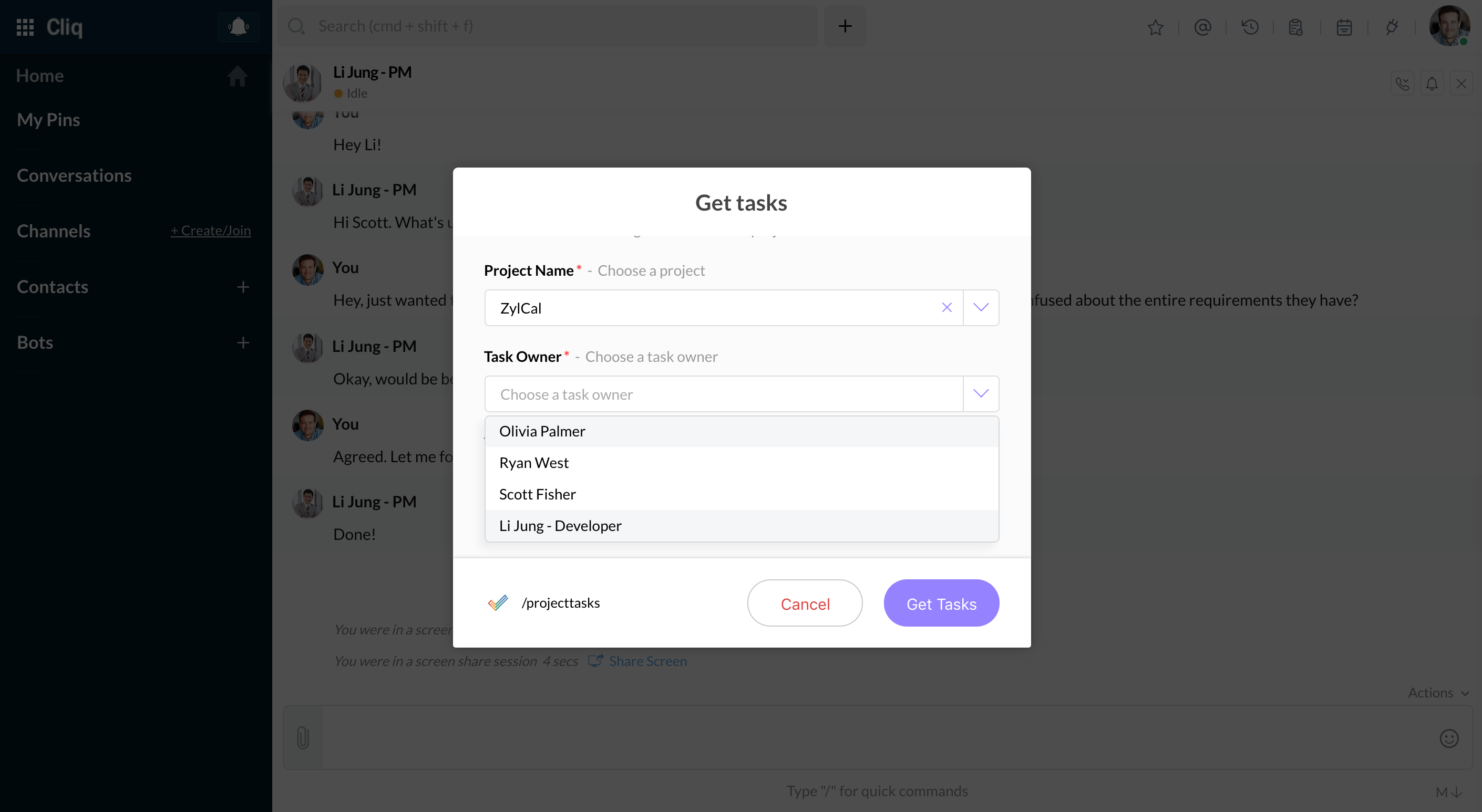The height and width of the screenshot is (812, 1482).
Task: Open the Bots section
Action: point(35,343)
